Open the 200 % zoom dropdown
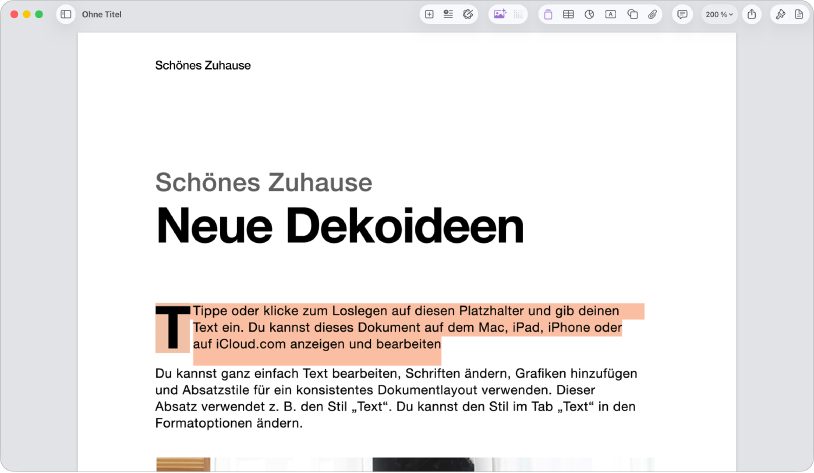This screenshot has width=814, height=473. point(719,15)
